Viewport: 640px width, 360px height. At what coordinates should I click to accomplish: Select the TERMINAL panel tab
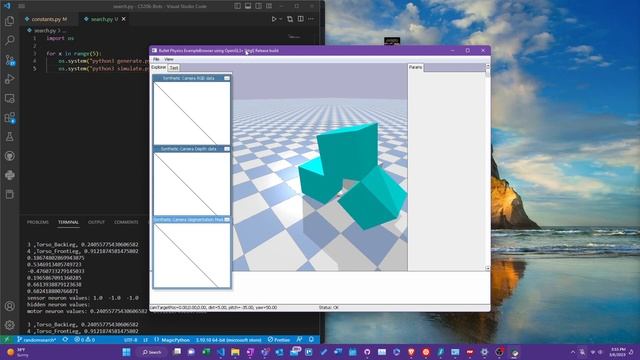coord(68,222)
